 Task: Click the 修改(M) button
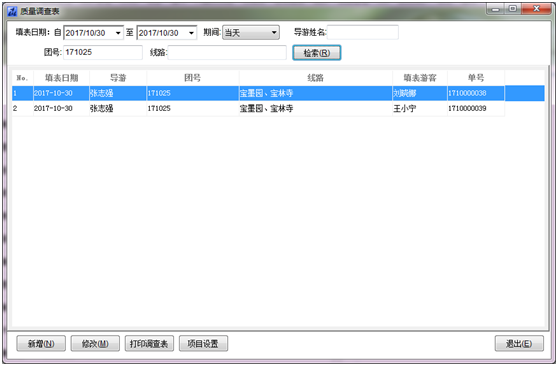coord(95,344)
